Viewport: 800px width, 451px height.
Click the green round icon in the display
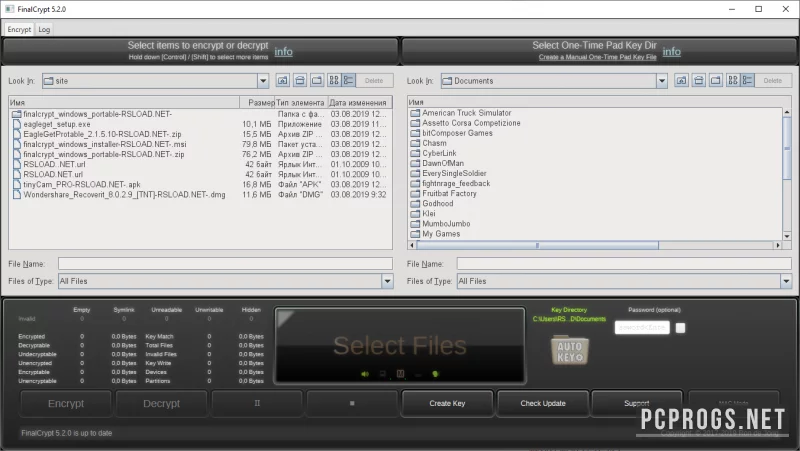pyautogui.click(x=435, y=374)
